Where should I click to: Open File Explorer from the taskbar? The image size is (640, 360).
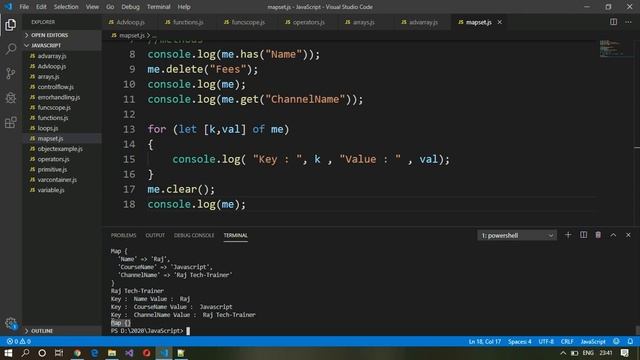[111, 353]
